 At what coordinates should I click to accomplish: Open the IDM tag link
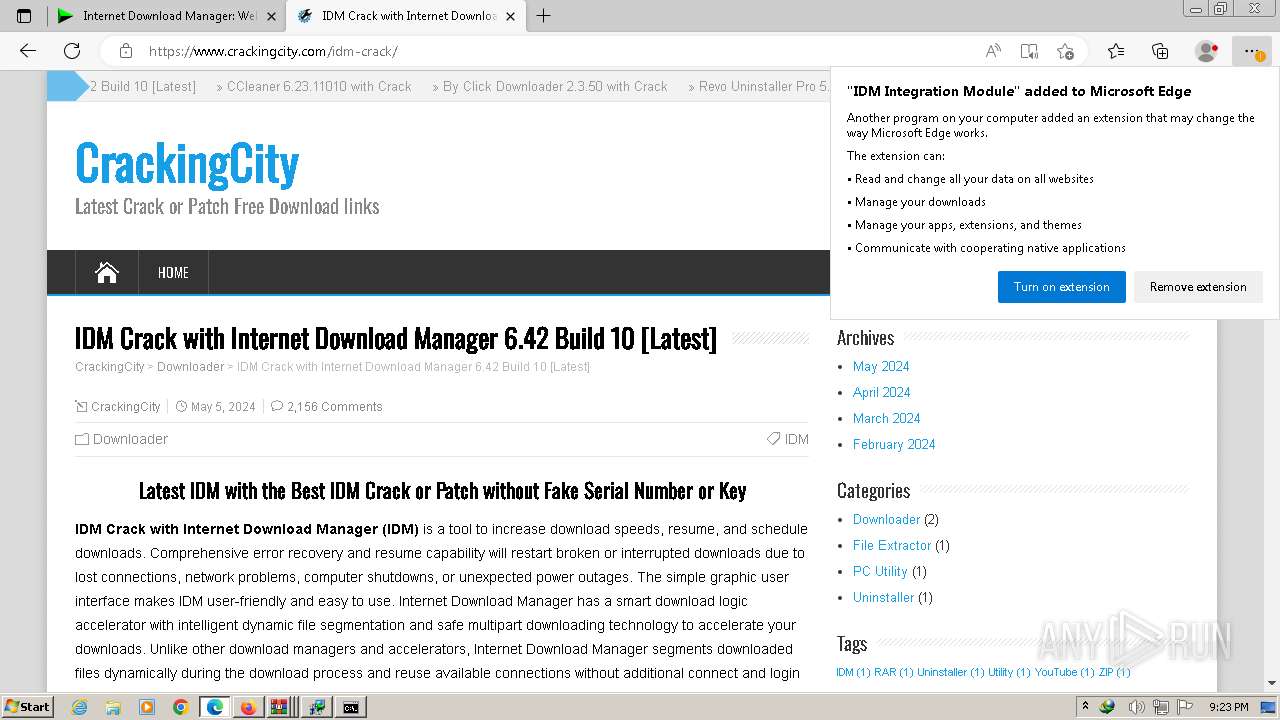[797, 439]
